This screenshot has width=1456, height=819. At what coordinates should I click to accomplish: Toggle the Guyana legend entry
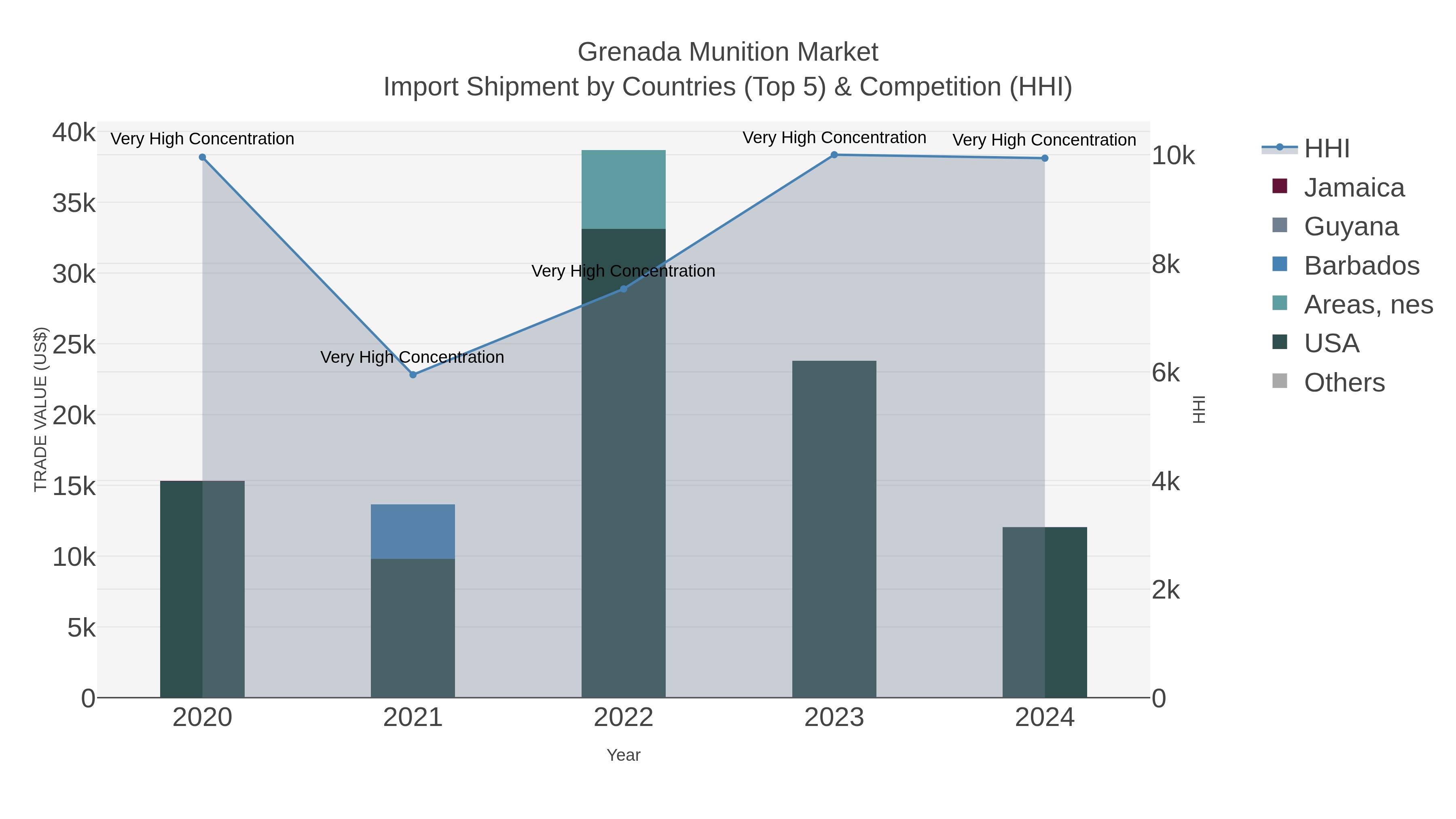tap(1335, 226)
